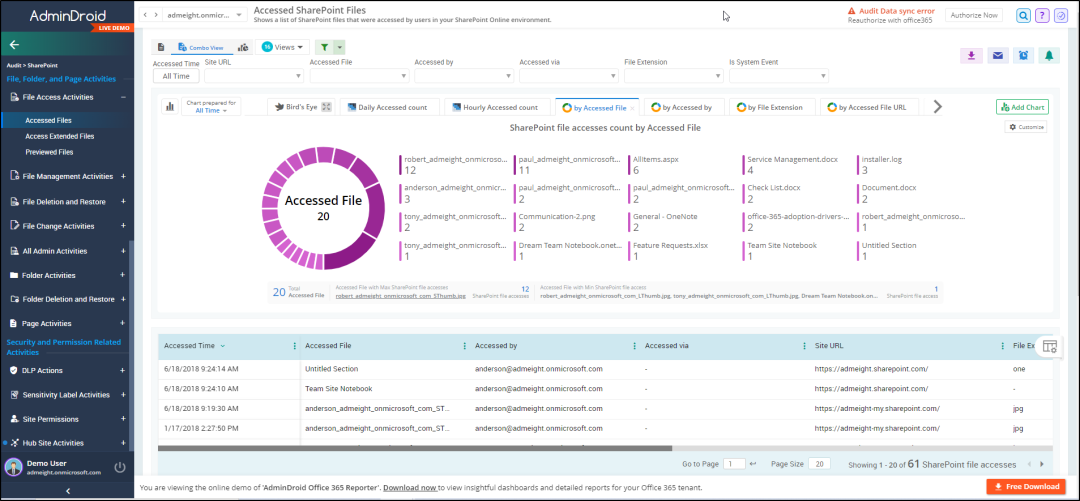Click the 'Download now' link
This screenshot has height=501, width=1080.
point(410,487)
